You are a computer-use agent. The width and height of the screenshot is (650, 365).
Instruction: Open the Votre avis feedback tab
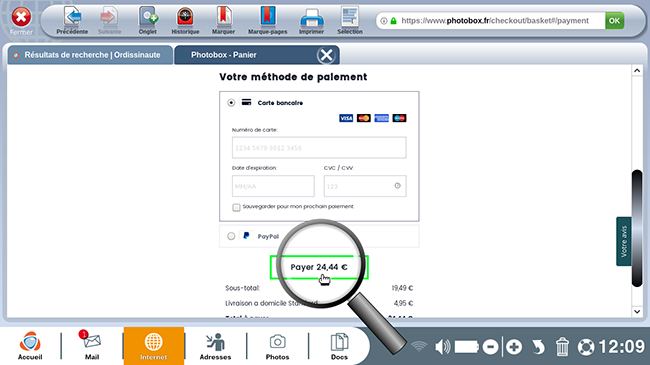click(x=624, y=241)
